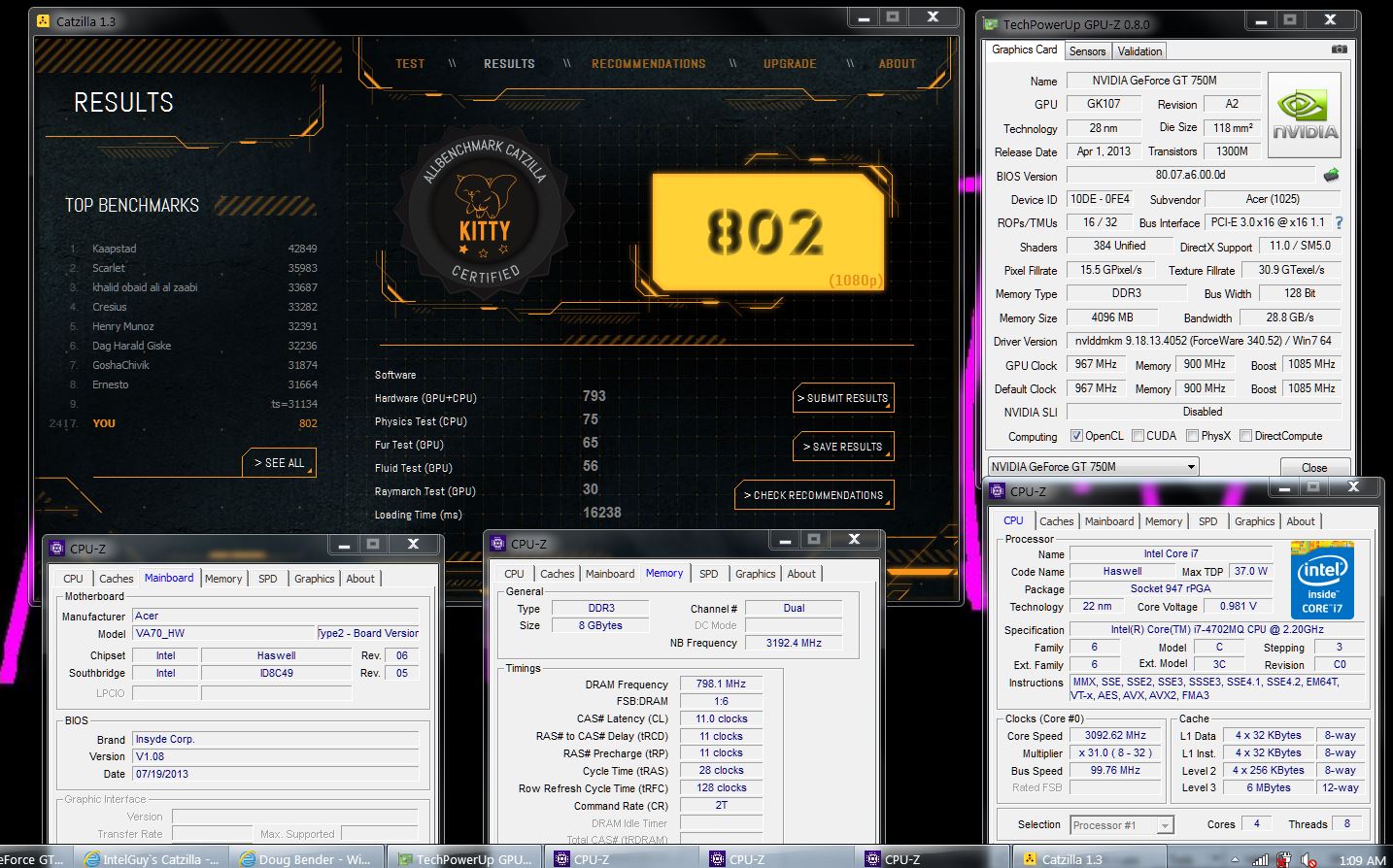Select the YOU row with score 802
The height and width of the screenshot is (868, 1393).
[185, 423]
